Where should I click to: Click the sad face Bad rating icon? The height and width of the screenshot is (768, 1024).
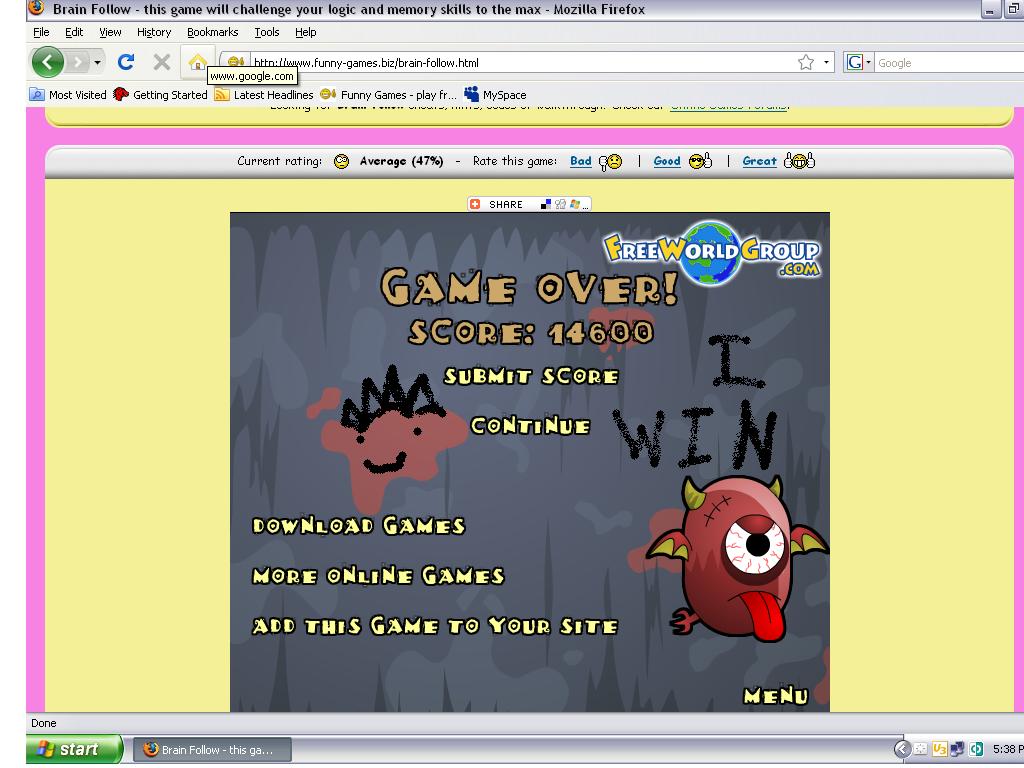point(611,161)
